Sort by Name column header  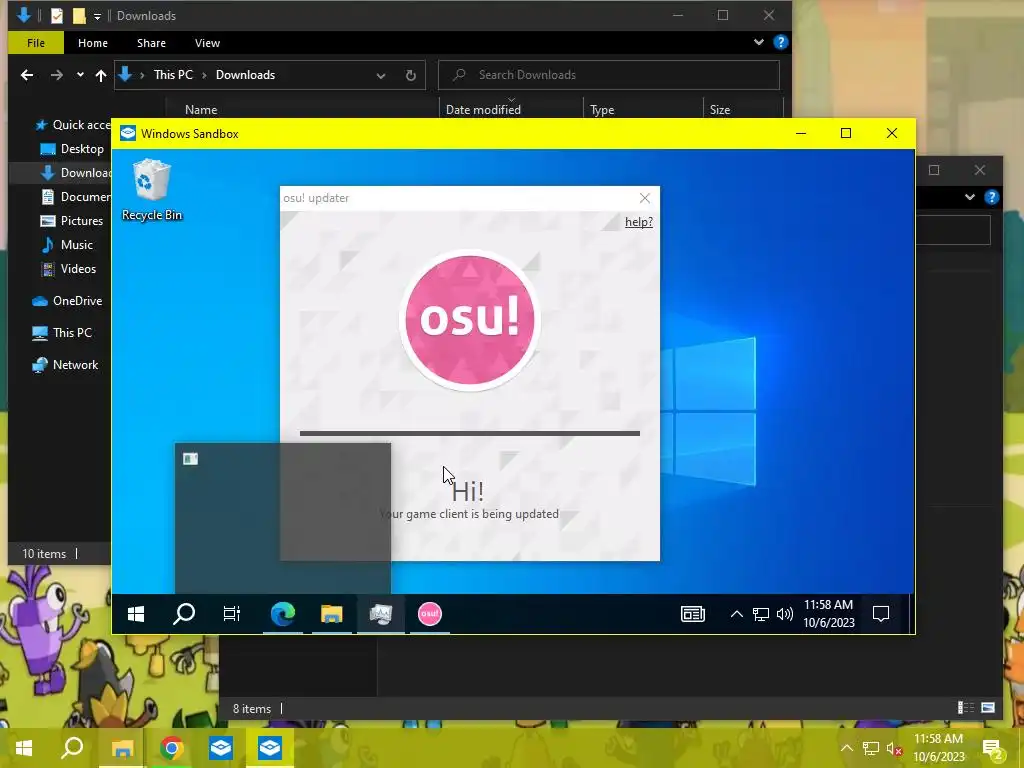[x=200, y=110]
